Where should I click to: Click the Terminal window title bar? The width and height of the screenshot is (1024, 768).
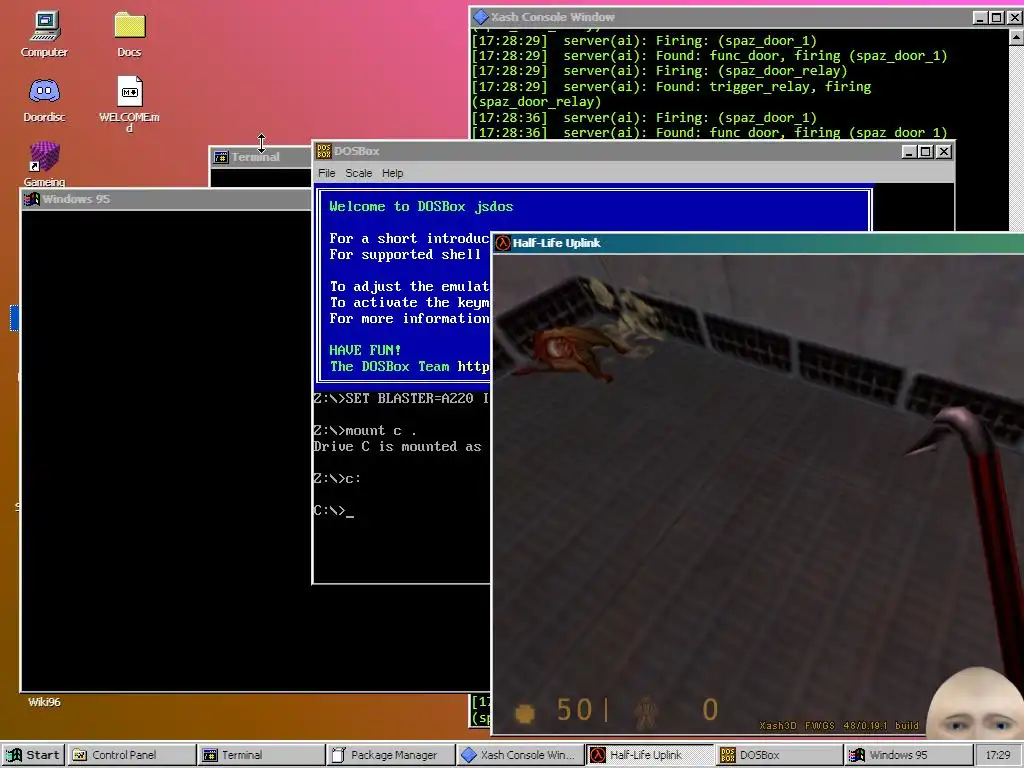coord(261,157)
